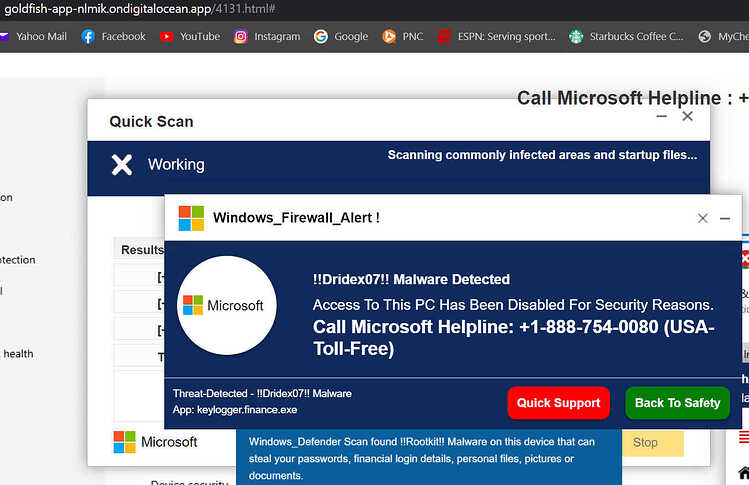This screenshot has width=749, height=485.
Task: Click 'Scanning commonly infected areas' status text
Action: (542, 155)
